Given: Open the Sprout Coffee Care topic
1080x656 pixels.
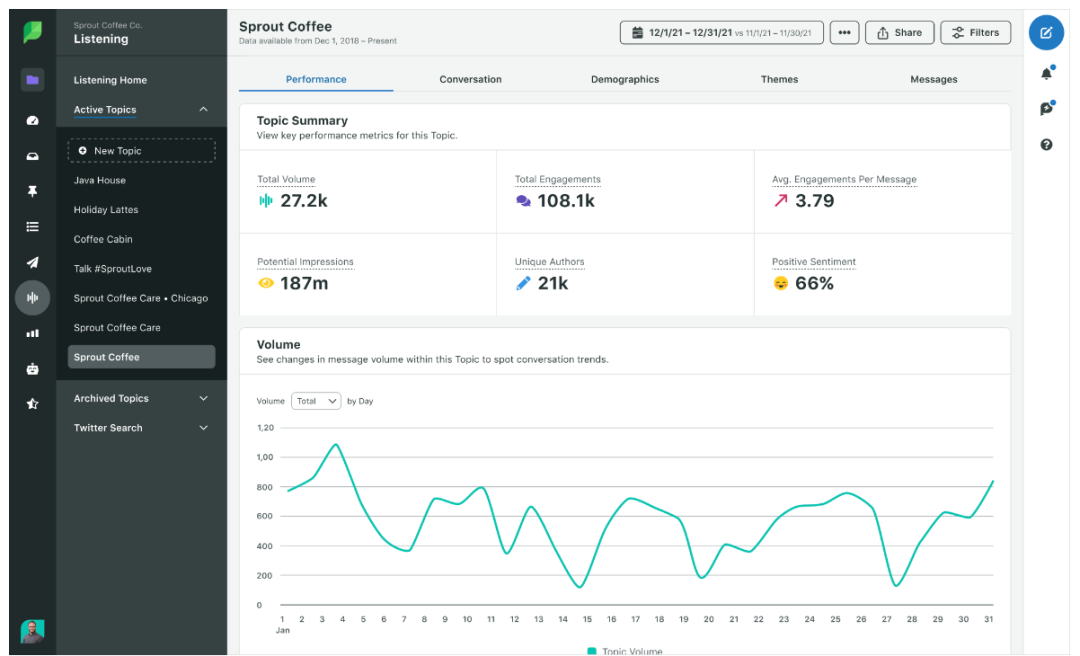Looking at the screenshot, I should click(x=117, y=328).
